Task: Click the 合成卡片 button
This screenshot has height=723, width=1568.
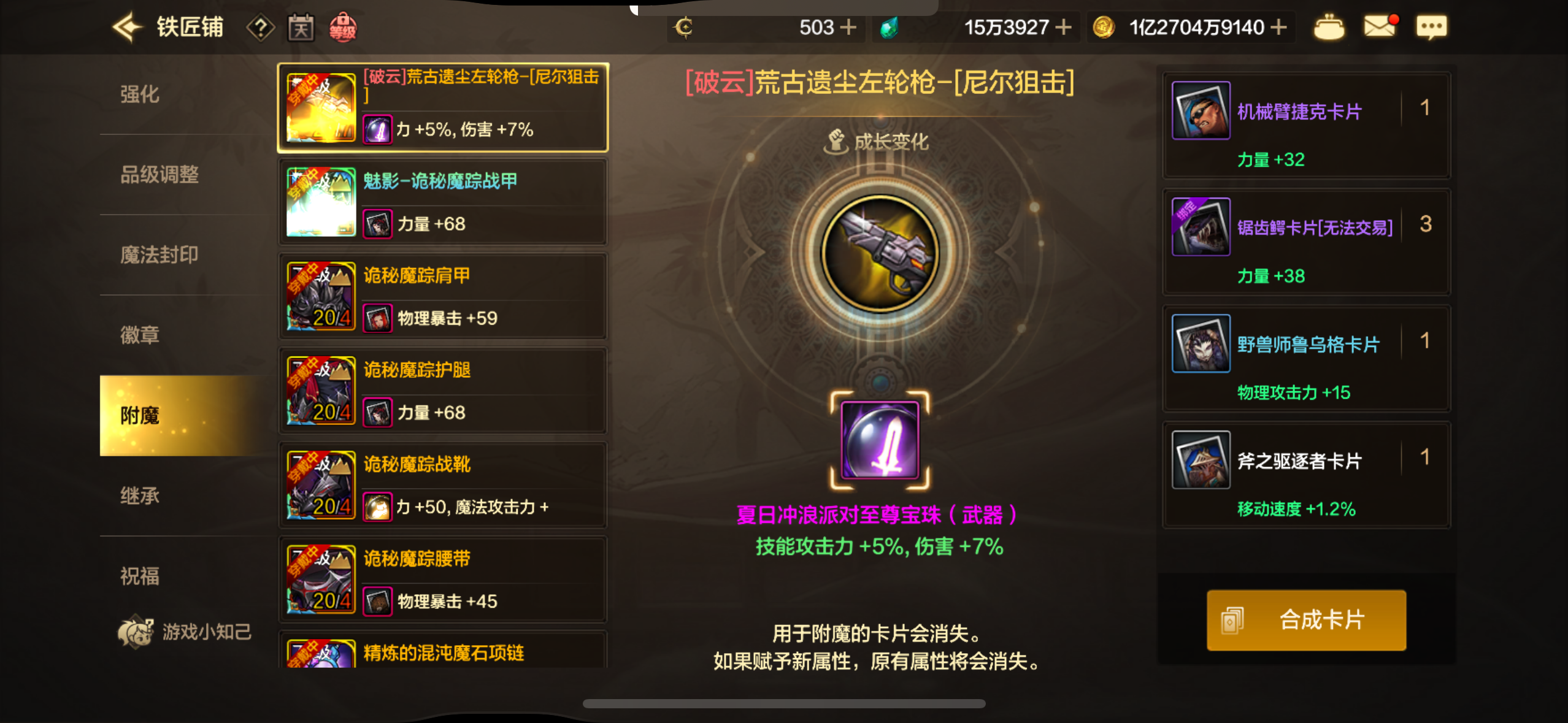Action: (x=1306, y=620)
